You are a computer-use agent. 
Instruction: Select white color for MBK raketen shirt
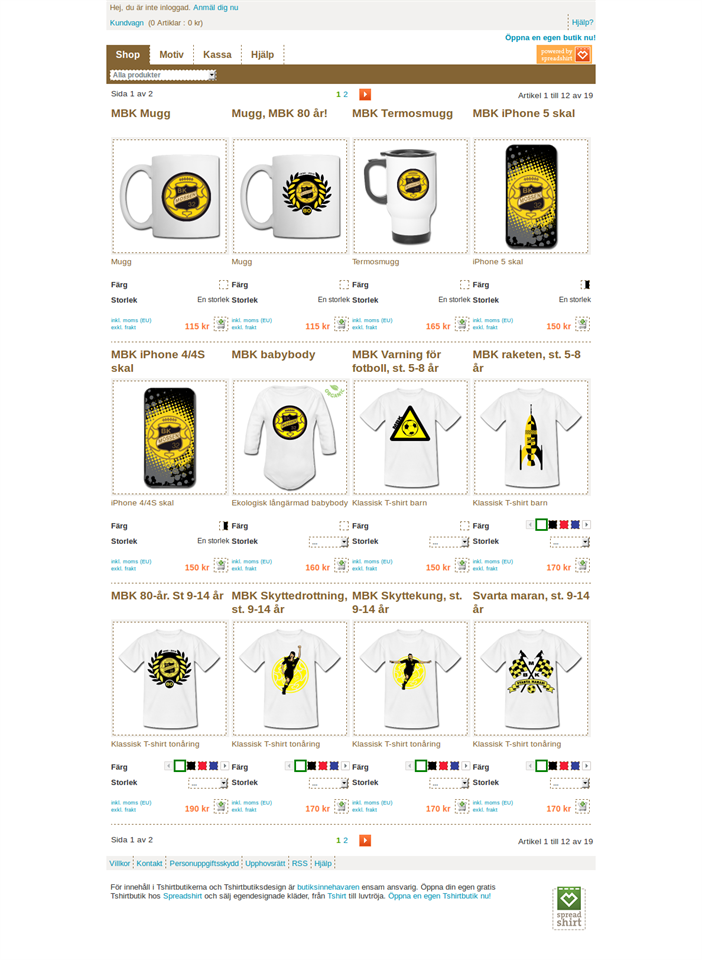click(541, 525)
